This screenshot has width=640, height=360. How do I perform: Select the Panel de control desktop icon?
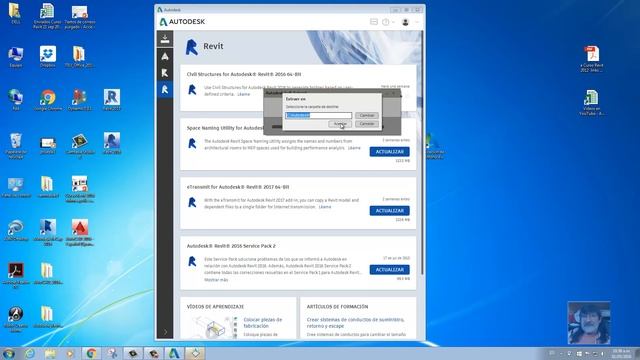pos(16,188)
